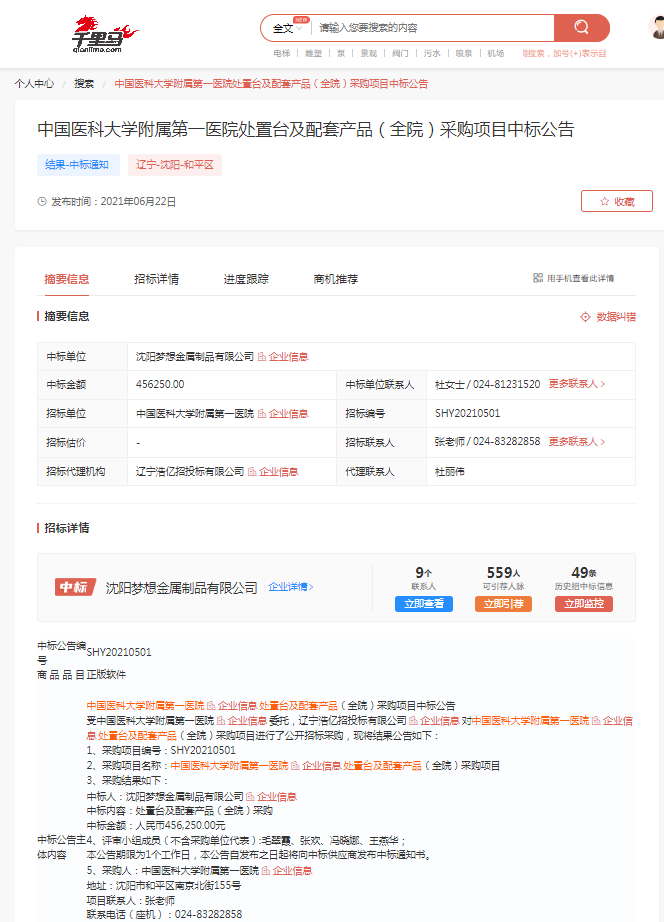Open 企业信息 for 辽宁浩亿招投标有限公司 in table
The image size is (664, 922).
point(273,472)
